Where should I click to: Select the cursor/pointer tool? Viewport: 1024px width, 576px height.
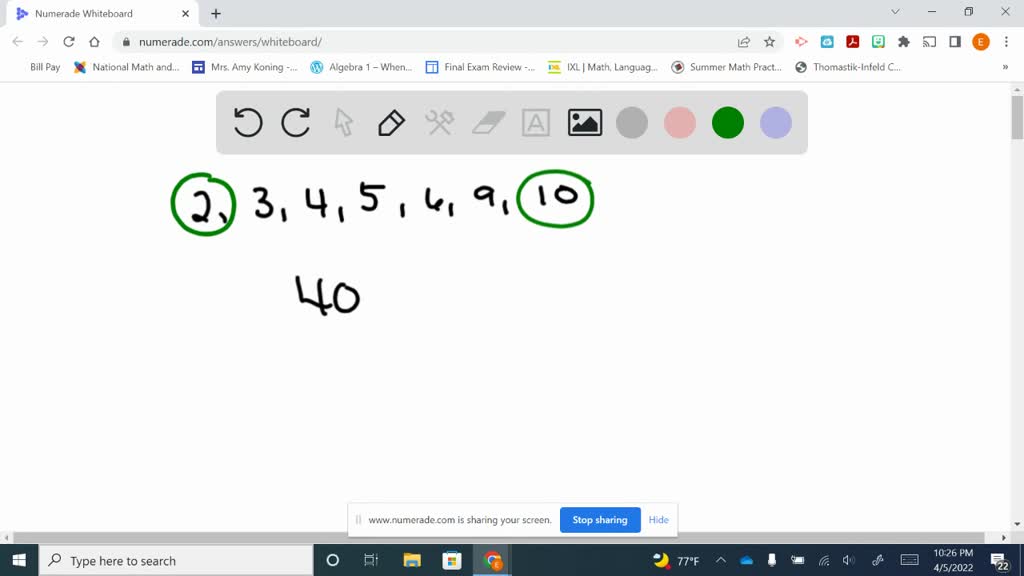(x=343, y=122)
